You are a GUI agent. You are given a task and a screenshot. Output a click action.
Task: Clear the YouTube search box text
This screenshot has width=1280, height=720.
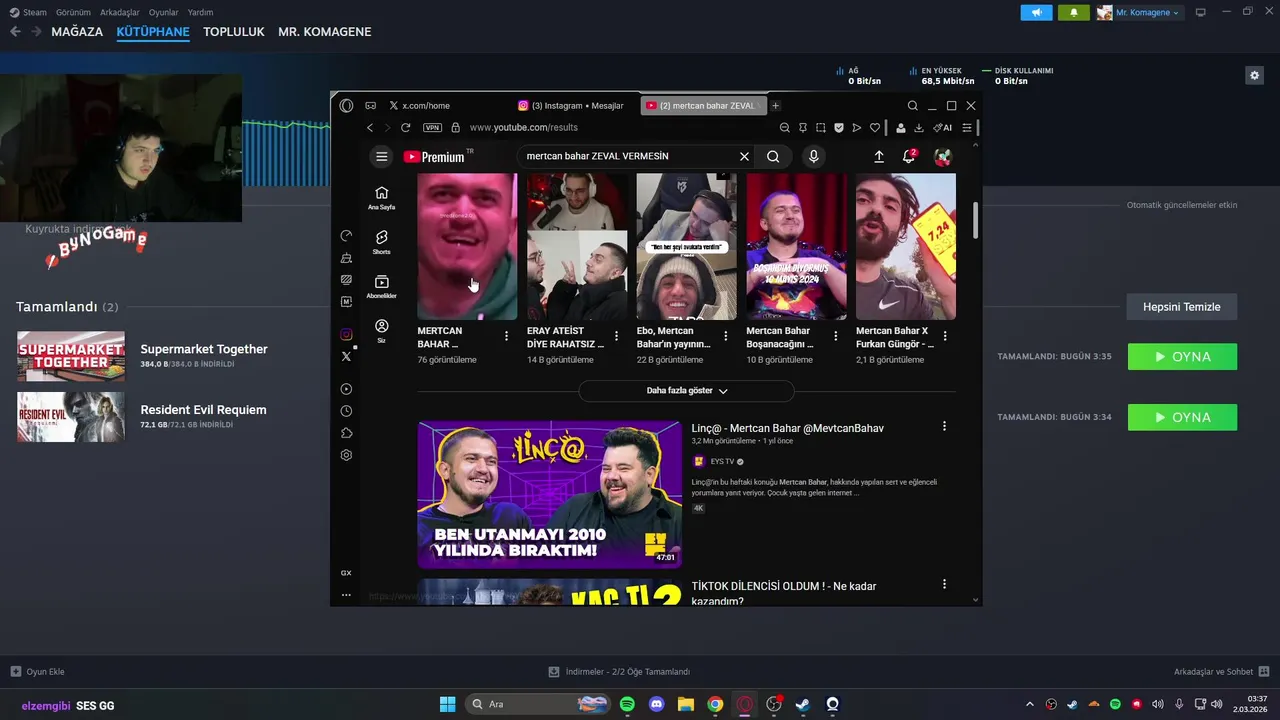click(x=744, y=156)
